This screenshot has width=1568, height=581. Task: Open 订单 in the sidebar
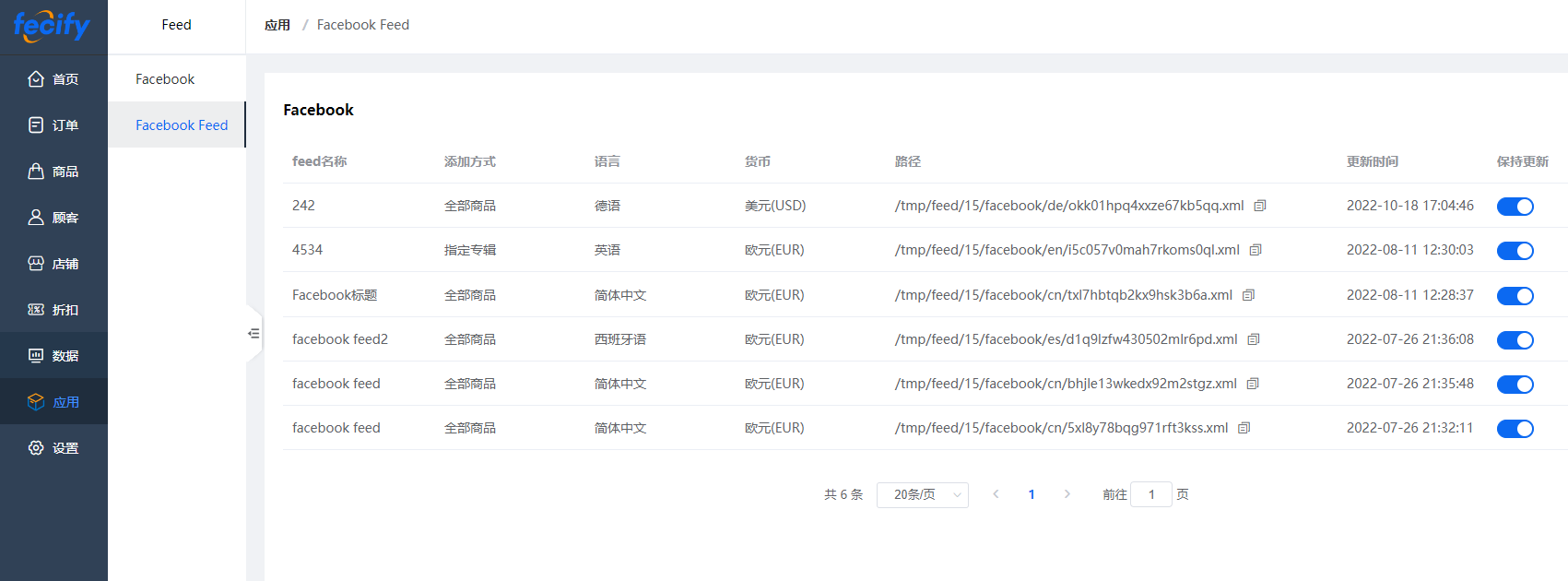(x=53, y=125)
